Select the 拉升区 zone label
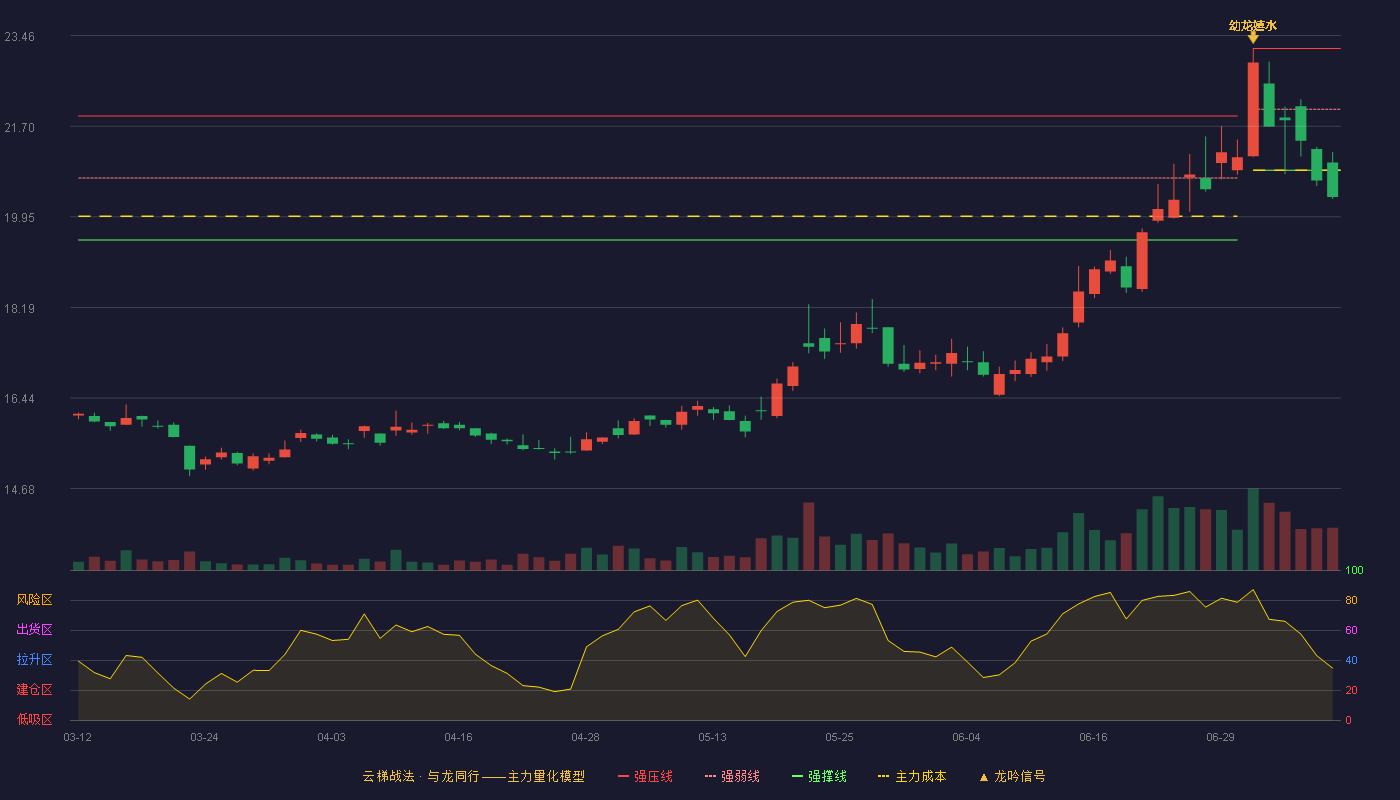This screenshot has height=800, width=1400. click(x=34, y=660)
